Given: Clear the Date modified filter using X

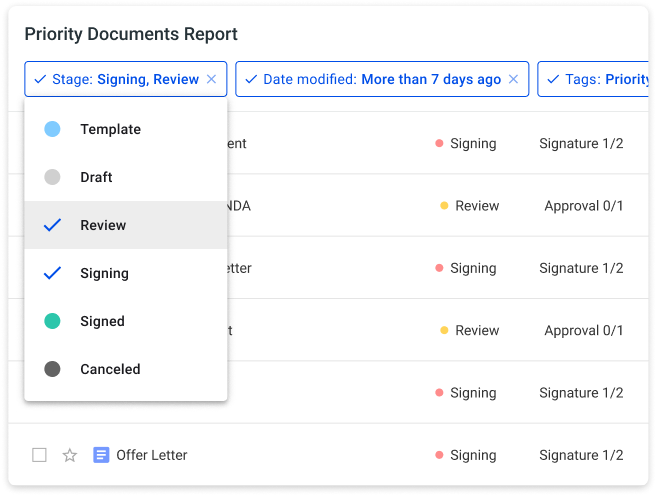Looking at the screenshot, I should coord(513,79).
